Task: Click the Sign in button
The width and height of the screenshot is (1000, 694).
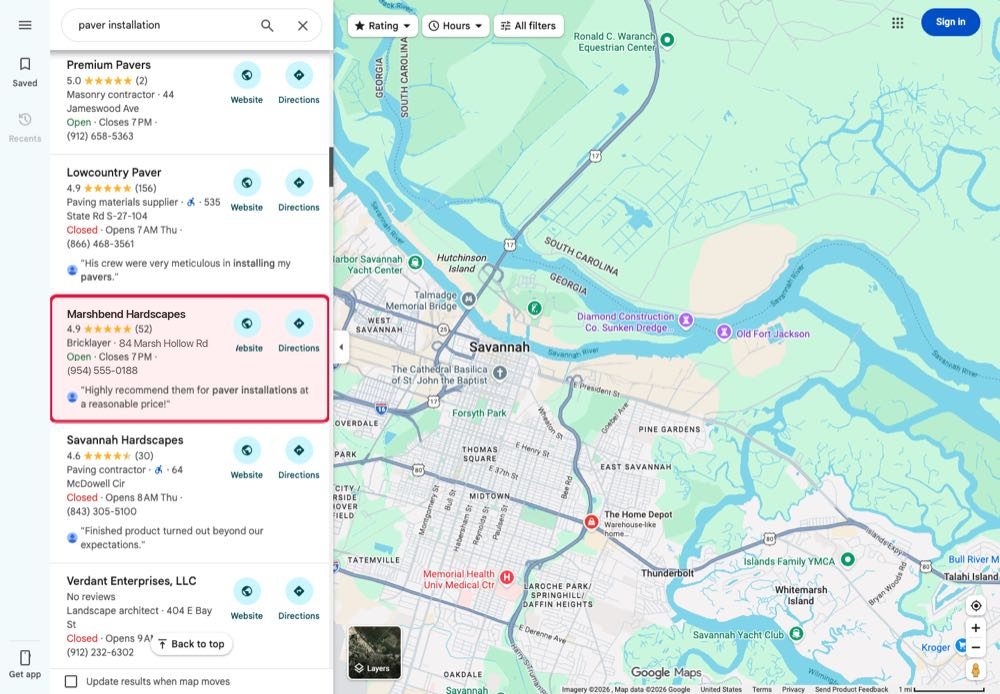Action: pyautogui.click(x=950, y=22)
